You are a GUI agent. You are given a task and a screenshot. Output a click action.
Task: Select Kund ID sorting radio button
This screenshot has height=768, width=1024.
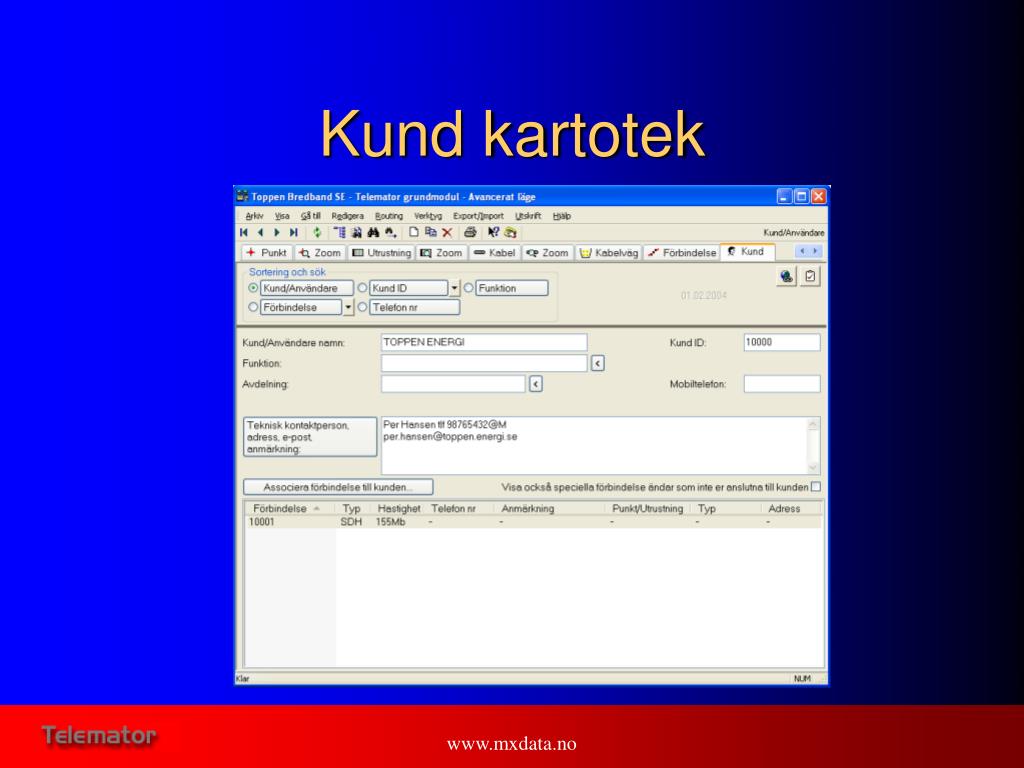pyautogui.click(x=362, y=288)
